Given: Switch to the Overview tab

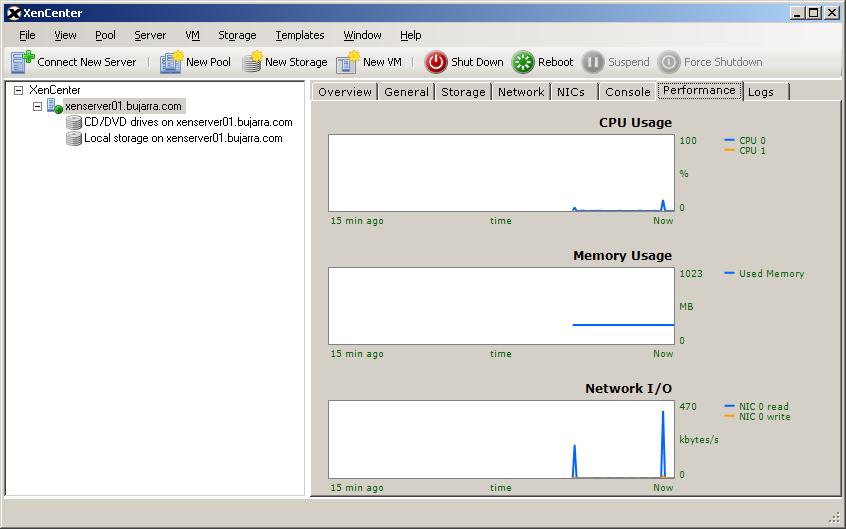Looking at the screenshot, I should tap(345, 92).
